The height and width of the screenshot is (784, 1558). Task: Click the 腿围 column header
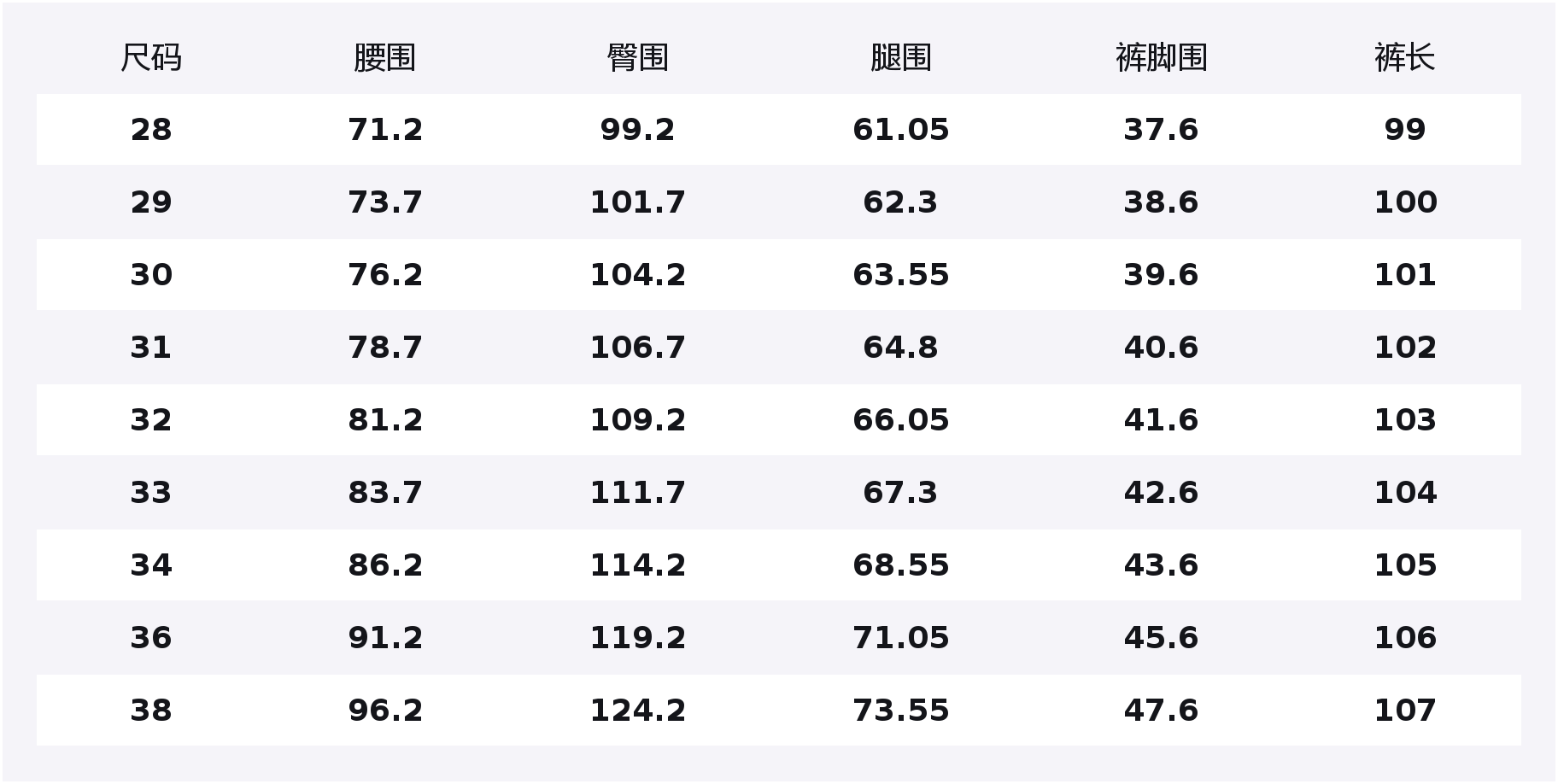[901, 58]
